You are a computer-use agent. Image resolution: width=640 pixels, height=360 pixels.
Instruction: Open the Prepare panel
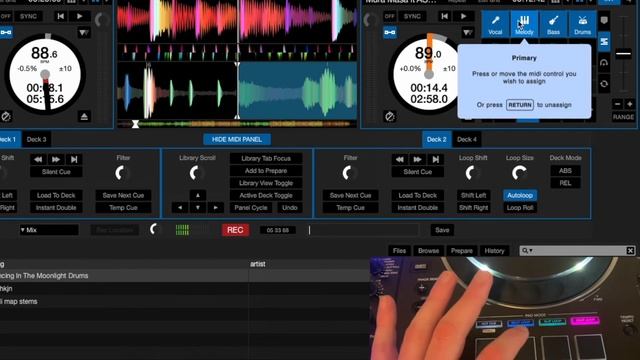[x=462, y=251]
